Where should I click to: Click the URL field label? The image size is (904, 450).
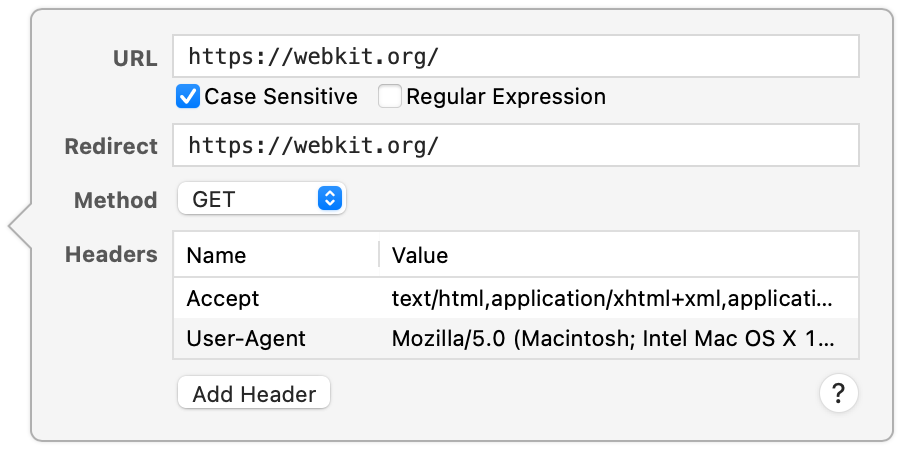coord(135,58)
